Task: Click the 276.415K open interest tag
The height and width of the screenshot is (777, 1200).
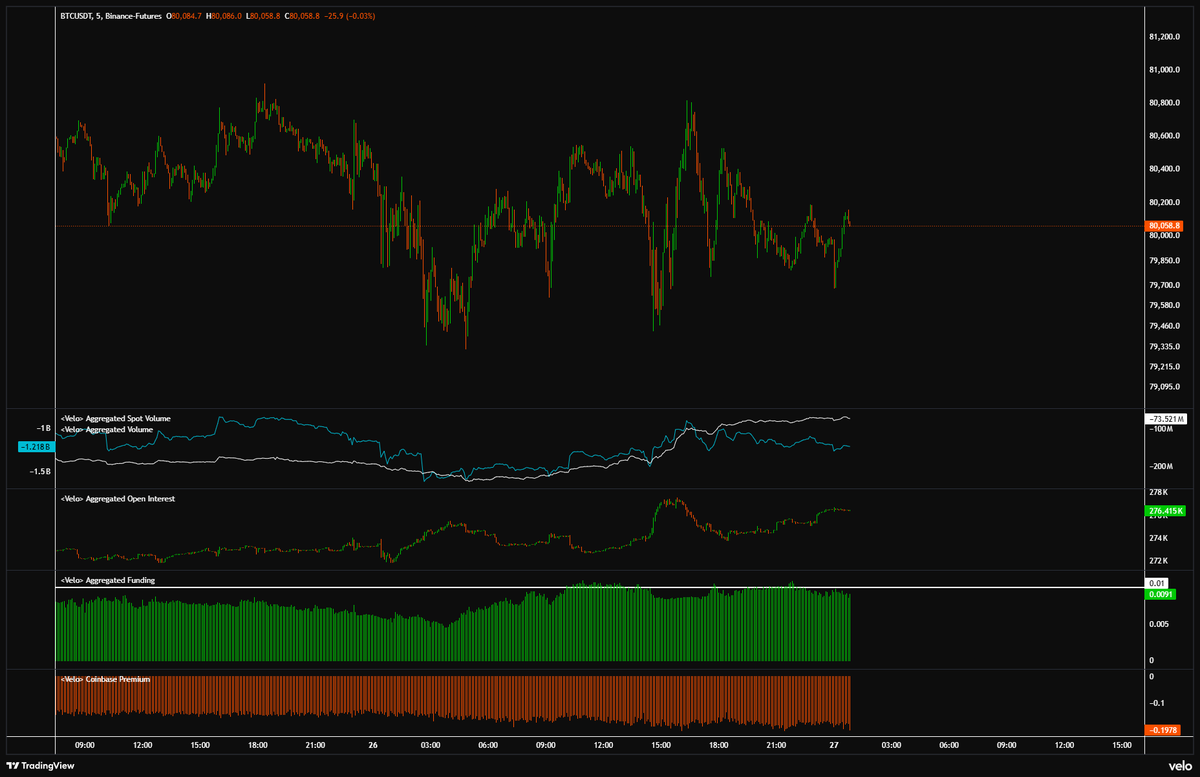Action: (x=1165, y=511)
